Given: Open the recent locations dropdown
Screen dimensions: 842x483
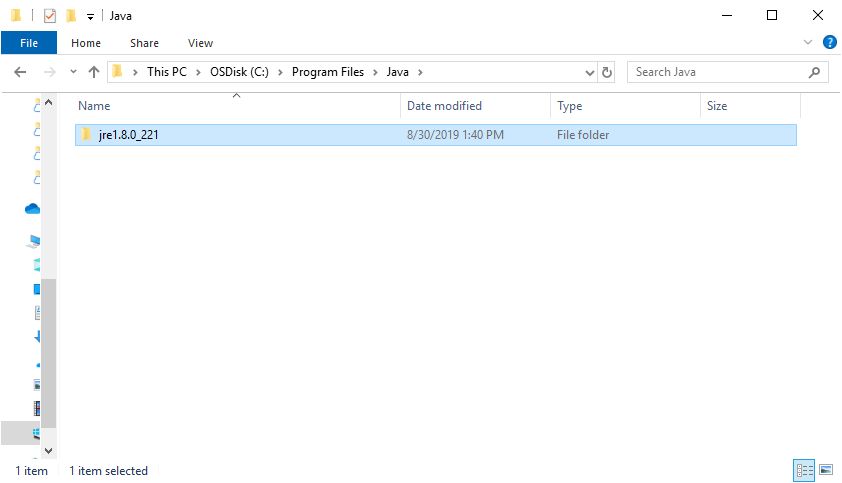Looking at the screenshot, I should [73, 72].
